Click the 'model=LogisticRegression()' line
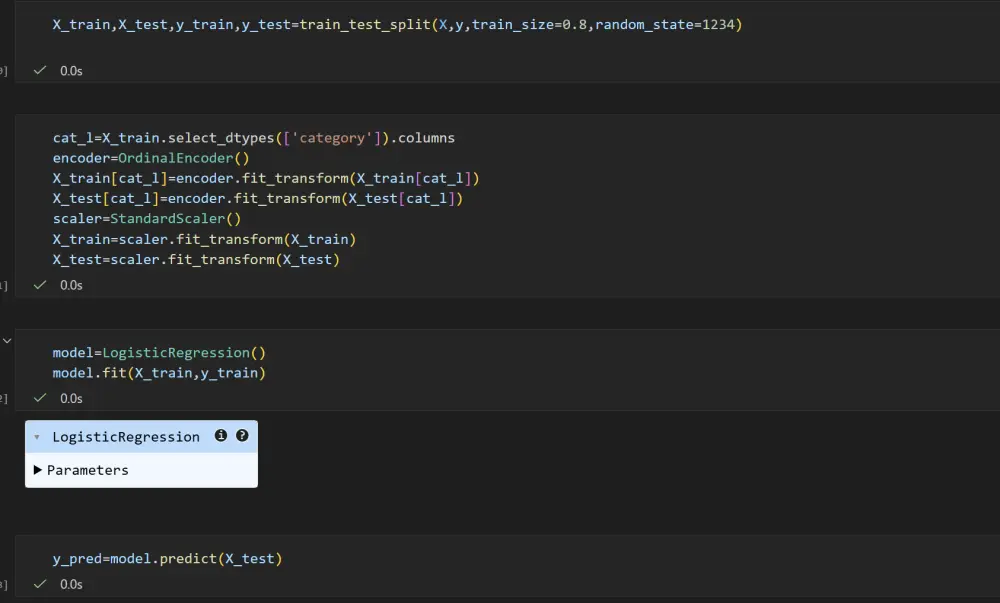The width and height of the screenshot is (1000, 603). (x=159, y=352)
